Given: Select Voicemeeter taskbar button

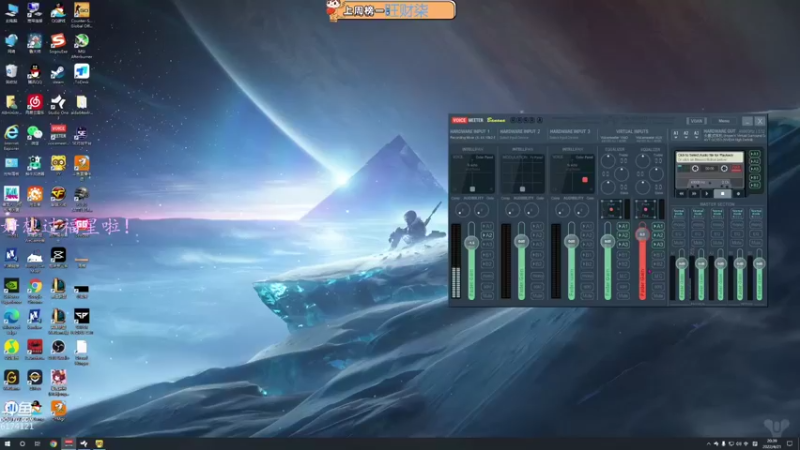Looking at the screenshot, I should (x=68, y=444).
